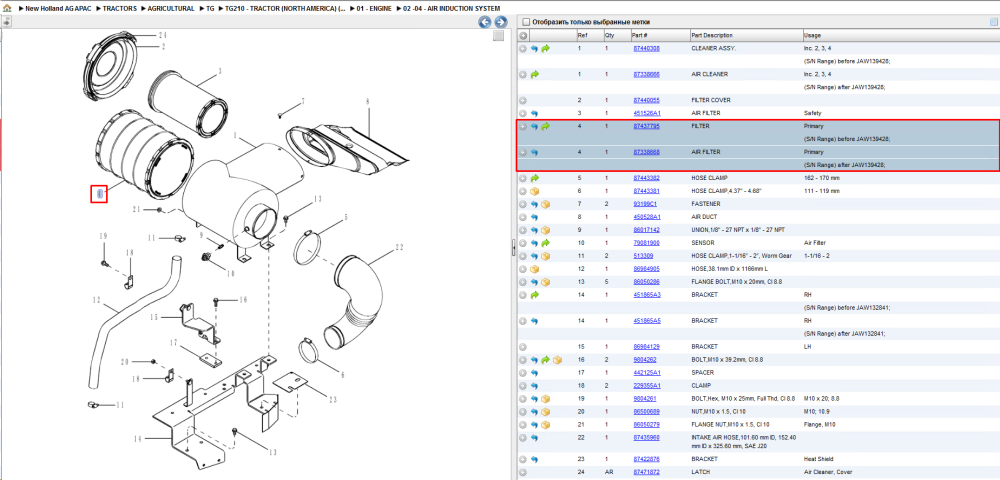
Task: Click callout 22 on the diagram
Action: click(399, 247)
